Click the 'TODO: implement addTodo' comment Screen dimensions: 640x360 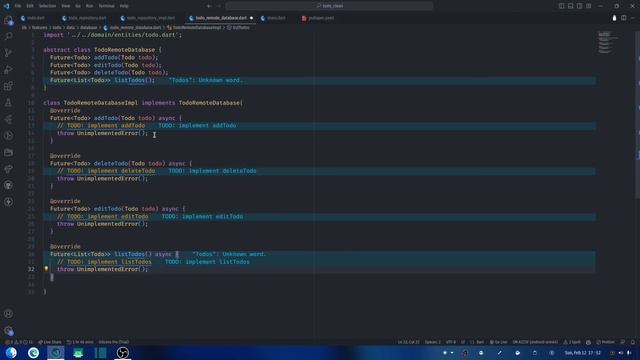point(101,126)
